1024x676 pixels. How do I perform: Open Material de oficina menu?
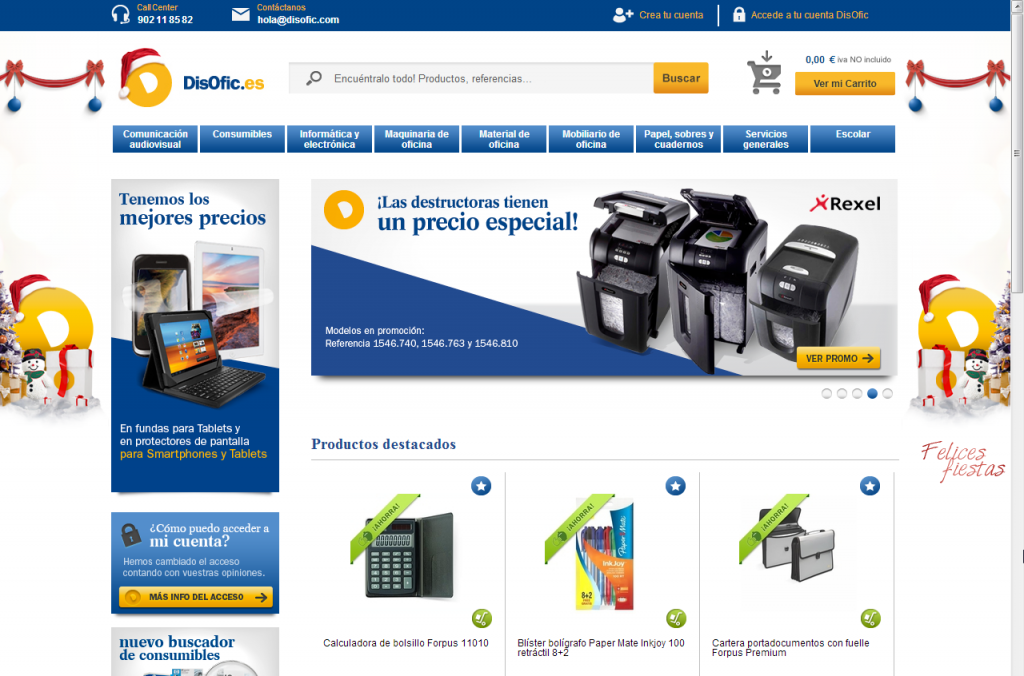504,139
